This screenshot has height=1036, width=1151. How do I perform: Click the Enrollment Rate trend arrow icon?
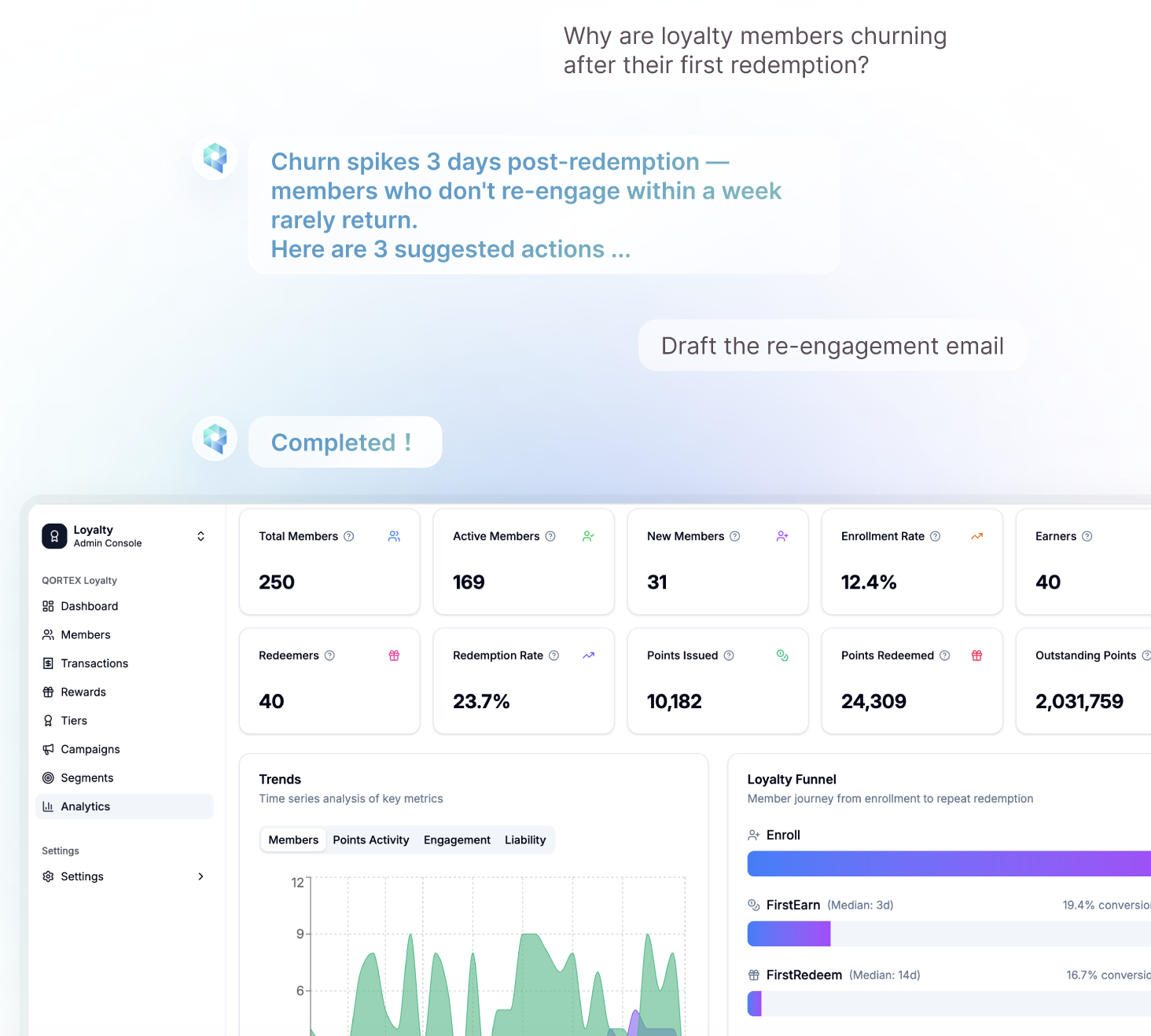[976, 536]
